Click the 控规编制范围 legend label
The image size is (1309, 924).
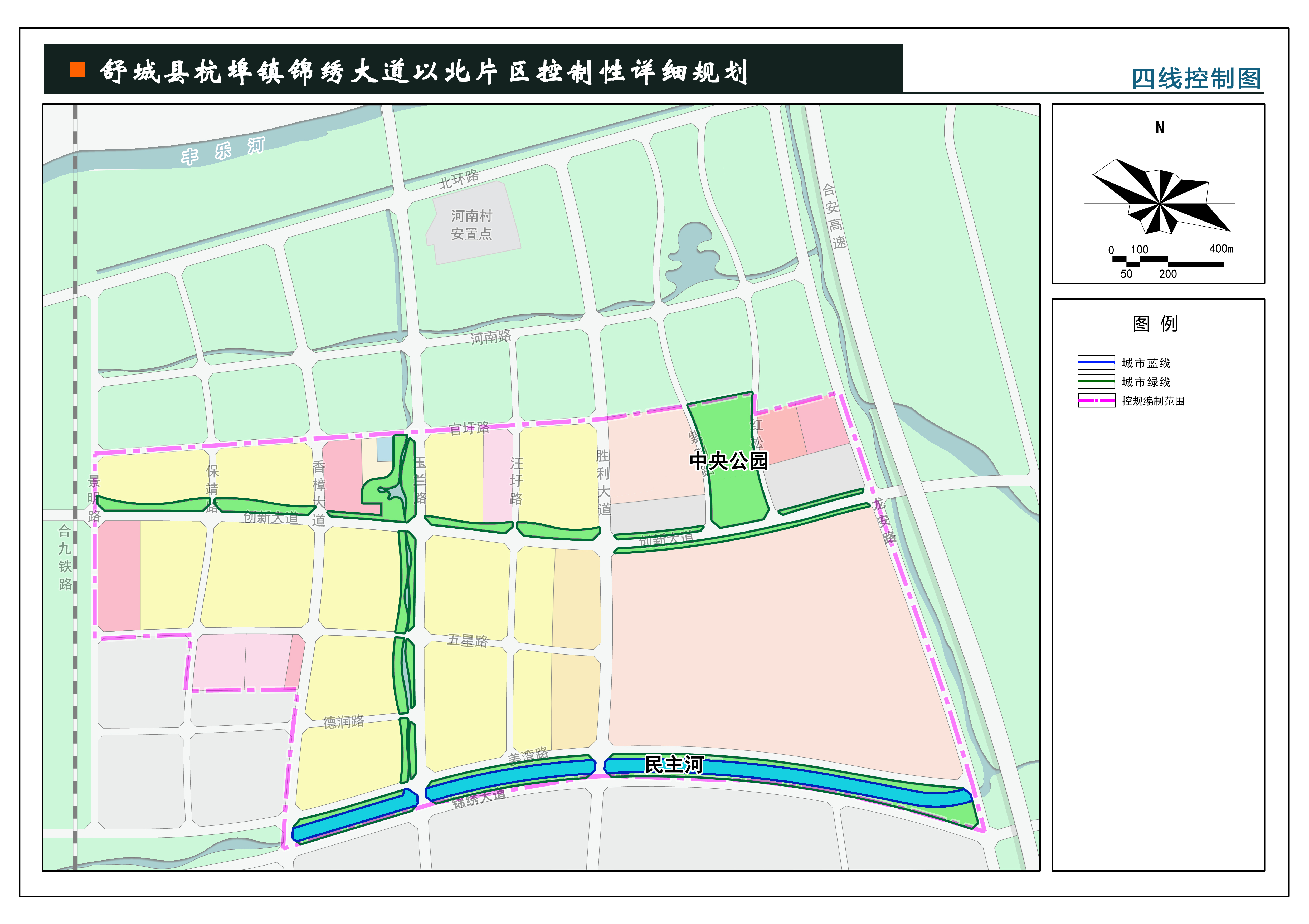click(1153, 401)
